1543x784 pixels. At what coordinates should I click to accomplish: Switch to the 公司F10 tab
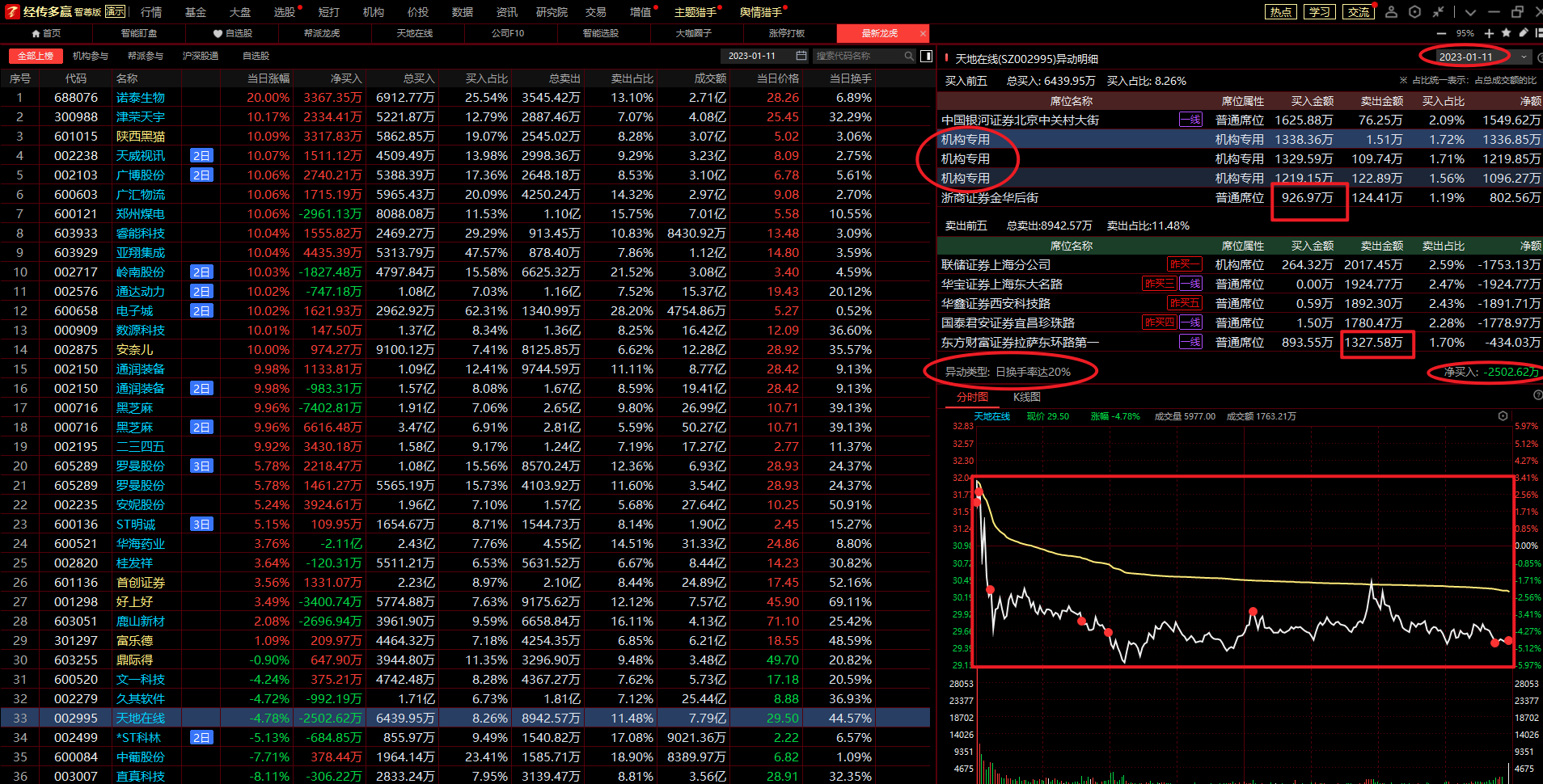tap(508, 33)
